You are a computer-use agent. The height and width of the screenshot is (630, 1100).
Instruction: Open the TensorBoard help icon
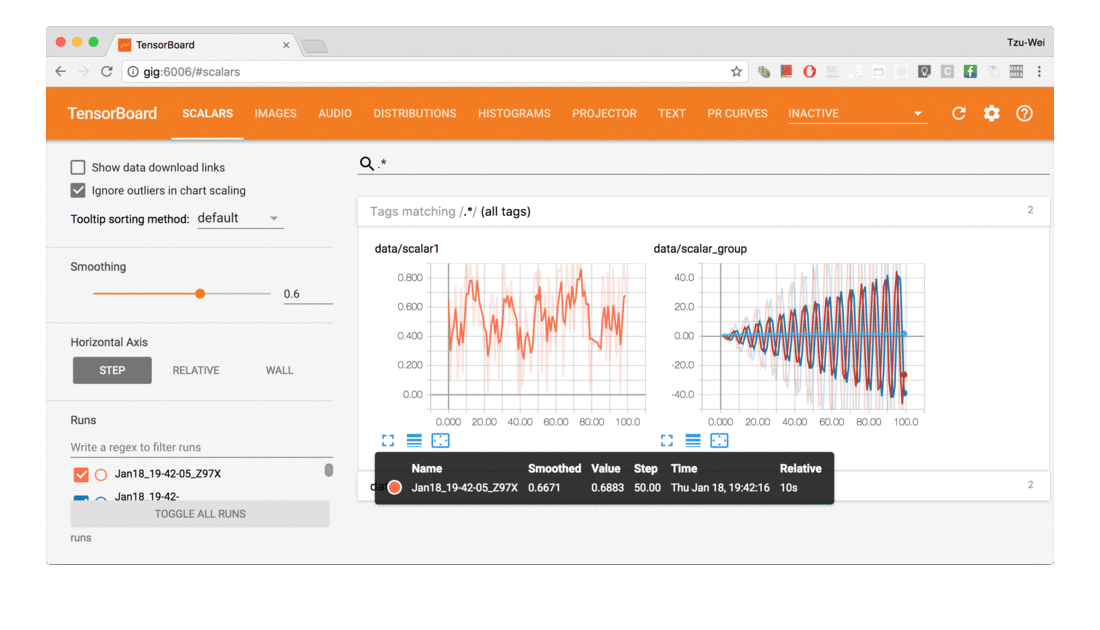1024,113
